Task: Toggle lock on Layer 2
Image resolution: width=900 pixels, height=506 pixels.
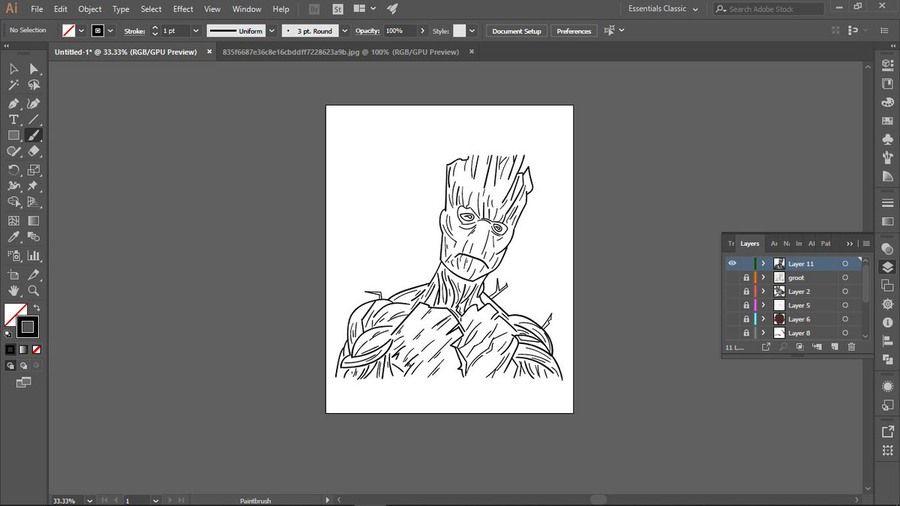Action: point(746,291)
